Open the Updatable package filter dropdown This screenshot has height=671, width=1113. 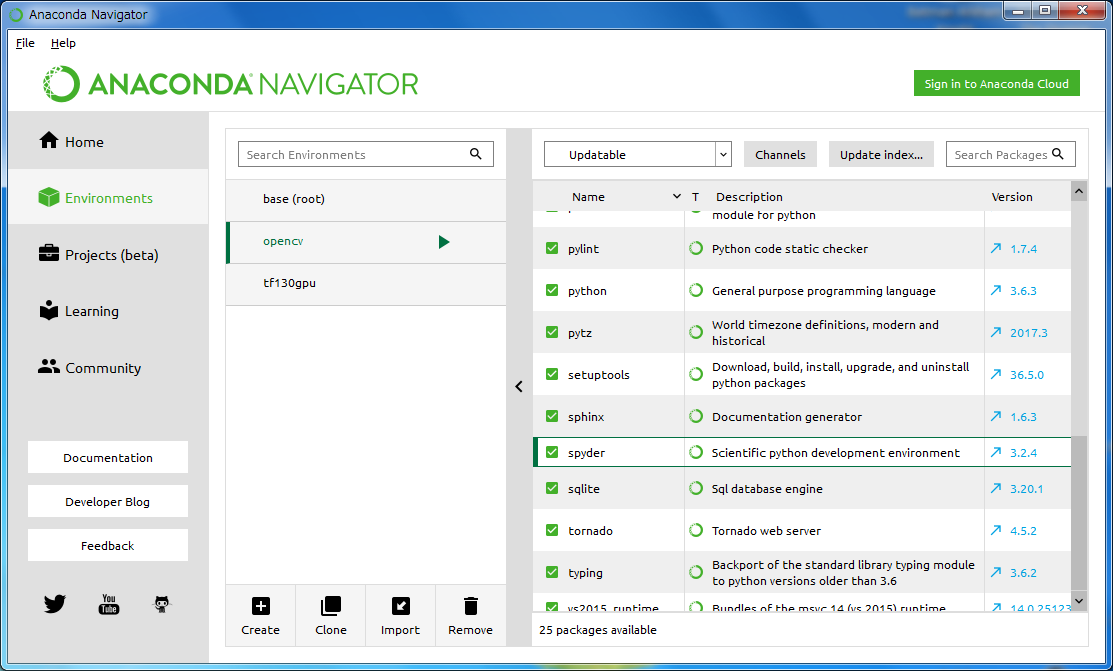[637, 154]
